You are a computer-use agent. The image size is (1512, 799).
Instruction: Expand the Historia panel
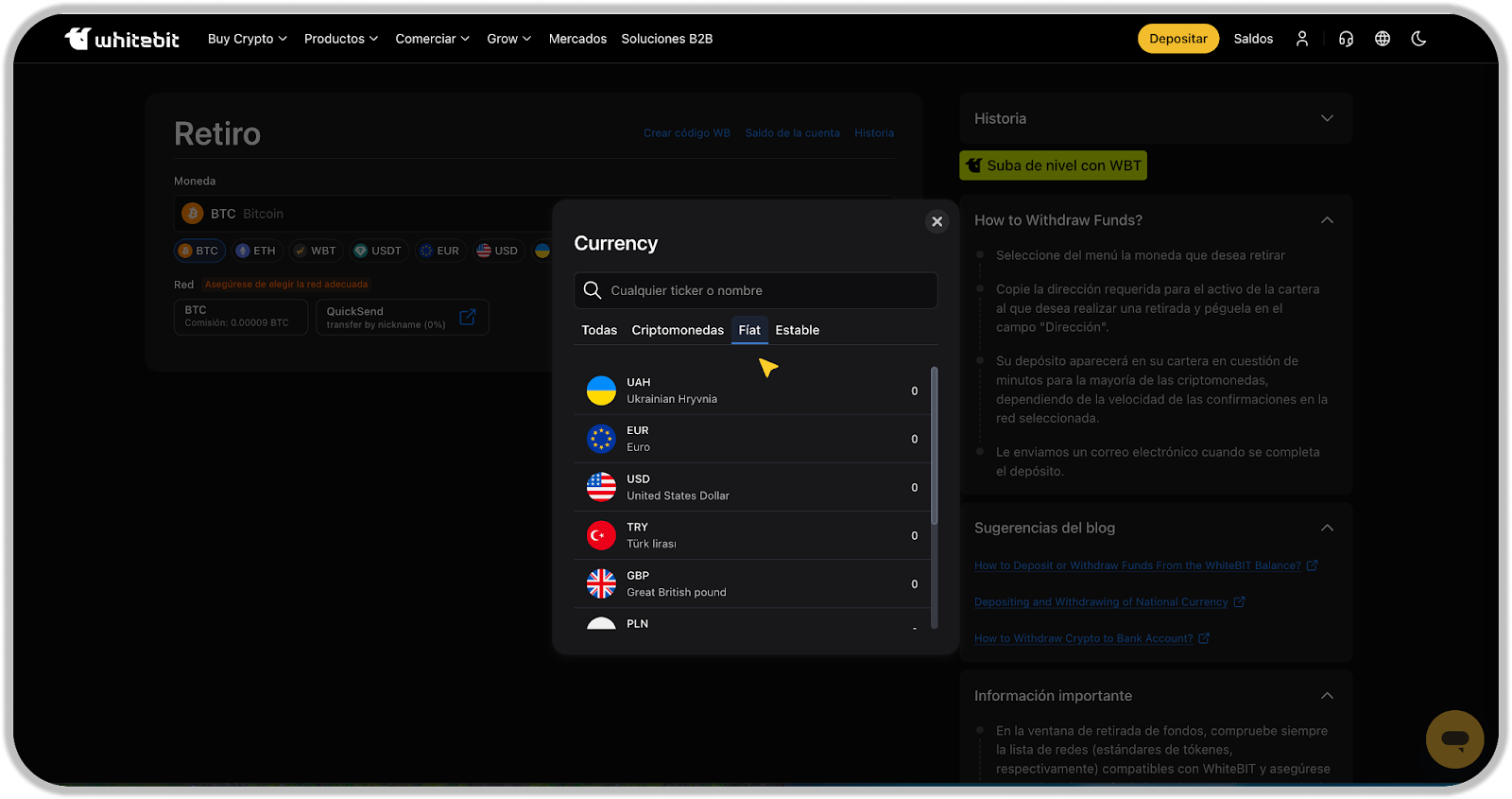[1327, 118]
